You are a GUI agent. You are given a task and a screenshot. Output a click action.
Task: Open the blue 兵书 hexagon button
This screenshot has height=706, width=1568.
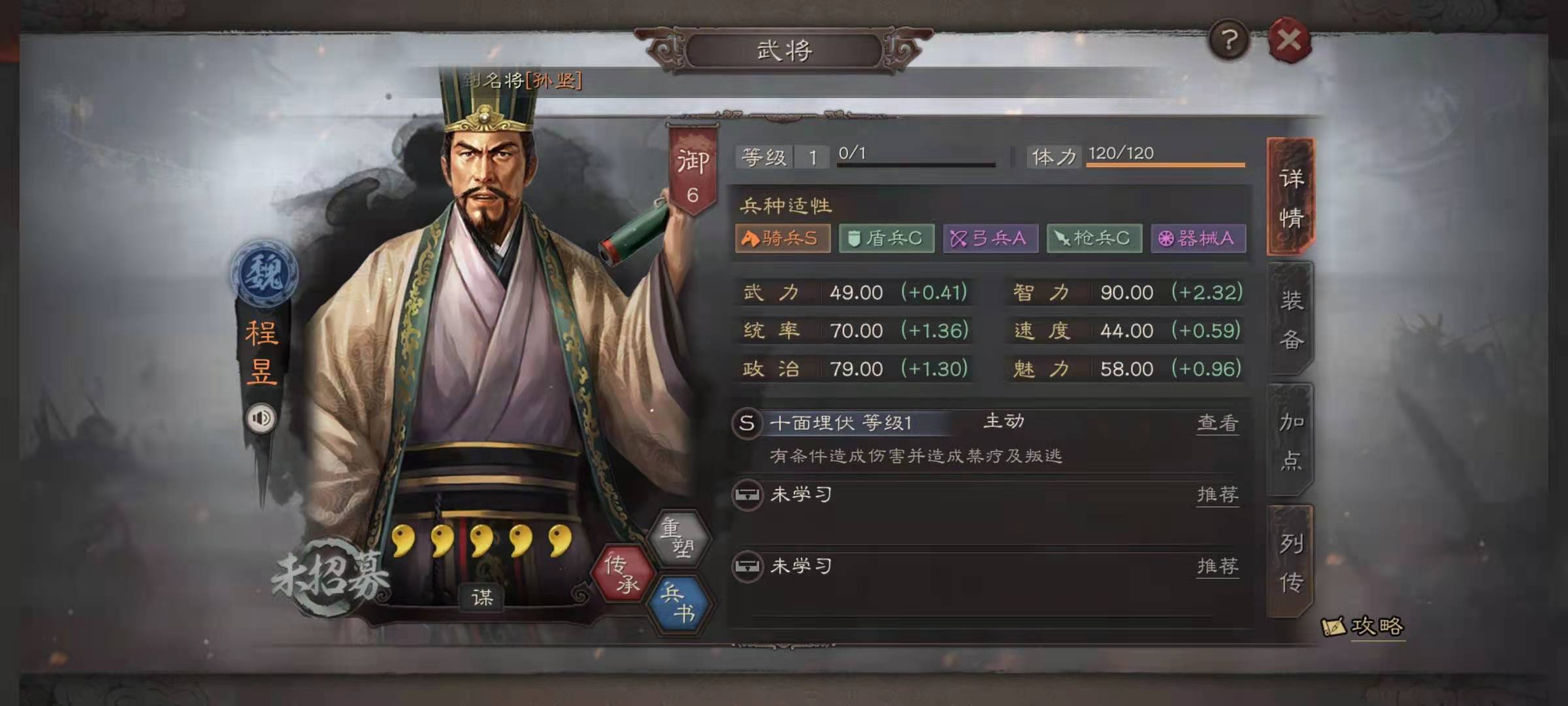click(x=678, y=603)
